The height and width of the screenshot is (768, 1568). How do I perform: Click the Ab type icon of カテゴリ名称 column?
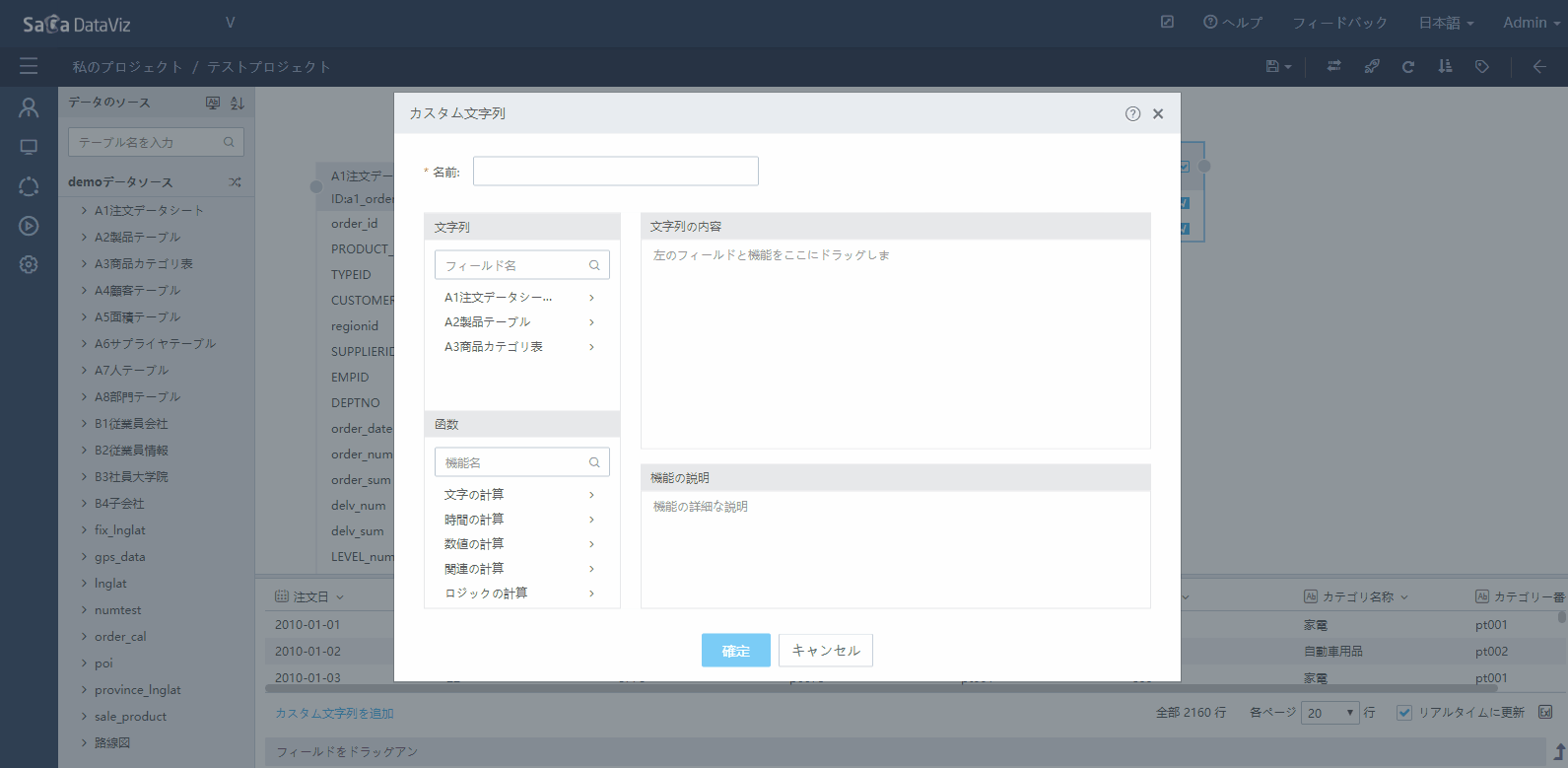tap(1311, 596)
